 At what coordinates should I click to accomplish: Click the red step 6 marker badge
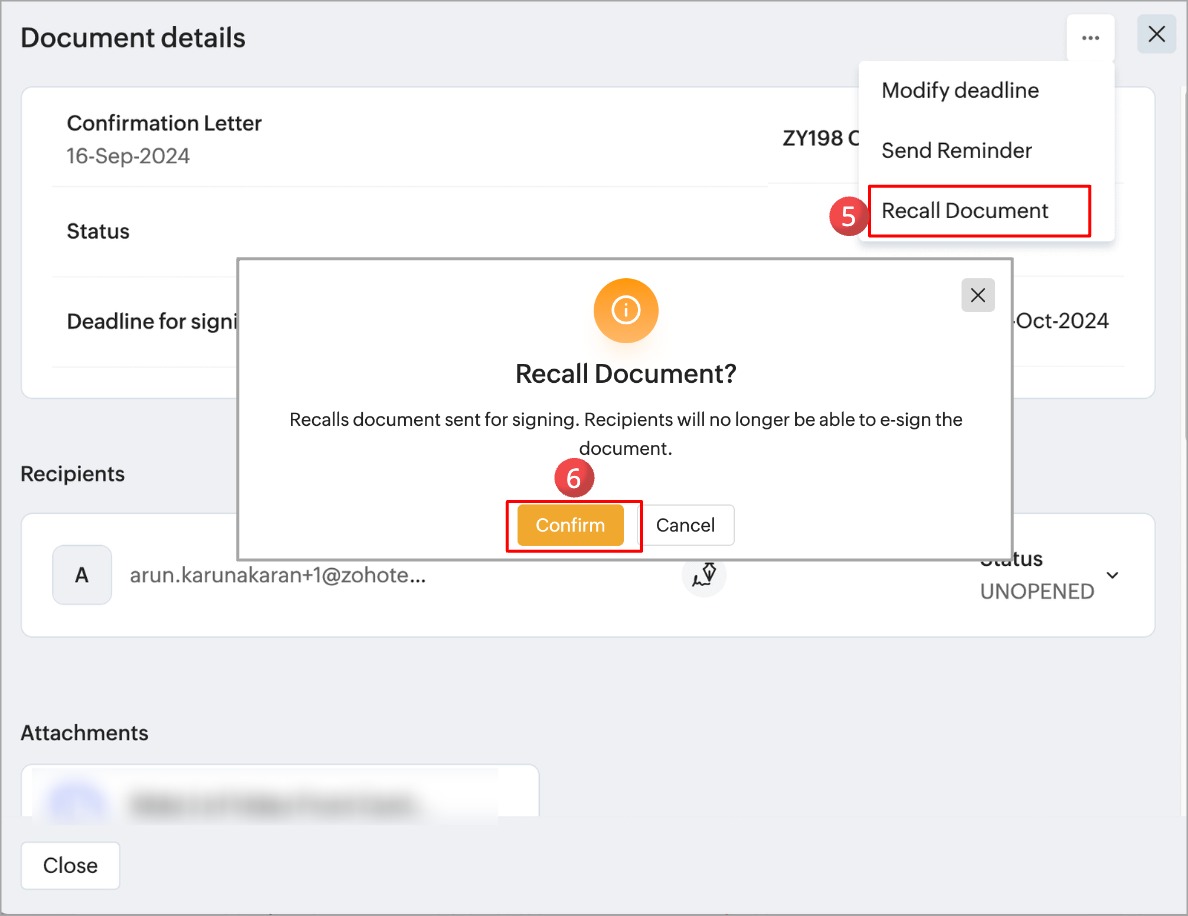point(573,479)
